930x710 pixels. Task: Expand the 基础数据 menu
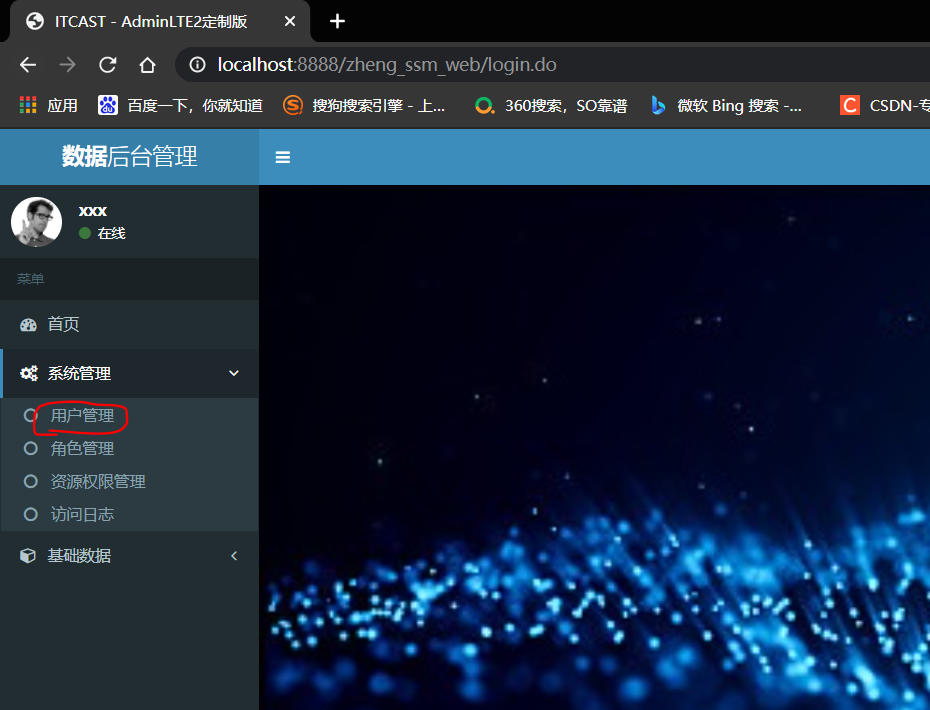pyautogui.click(x=129, y=556)
